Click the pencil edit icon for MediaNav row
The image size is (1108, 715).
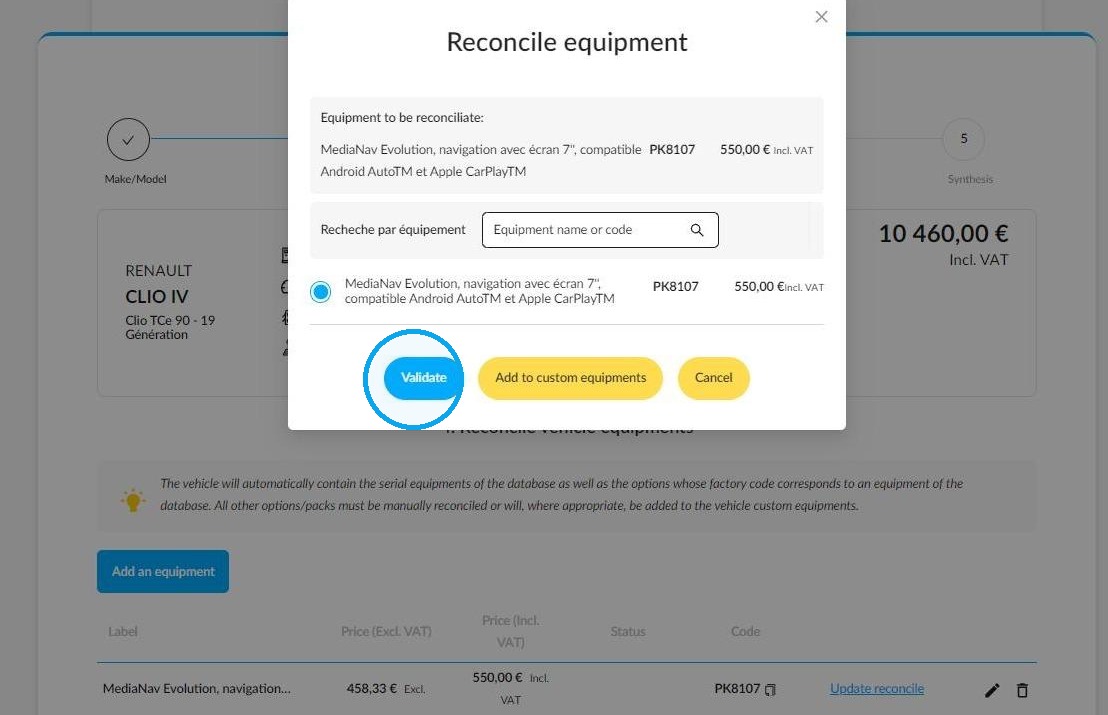tap(992, 690)
